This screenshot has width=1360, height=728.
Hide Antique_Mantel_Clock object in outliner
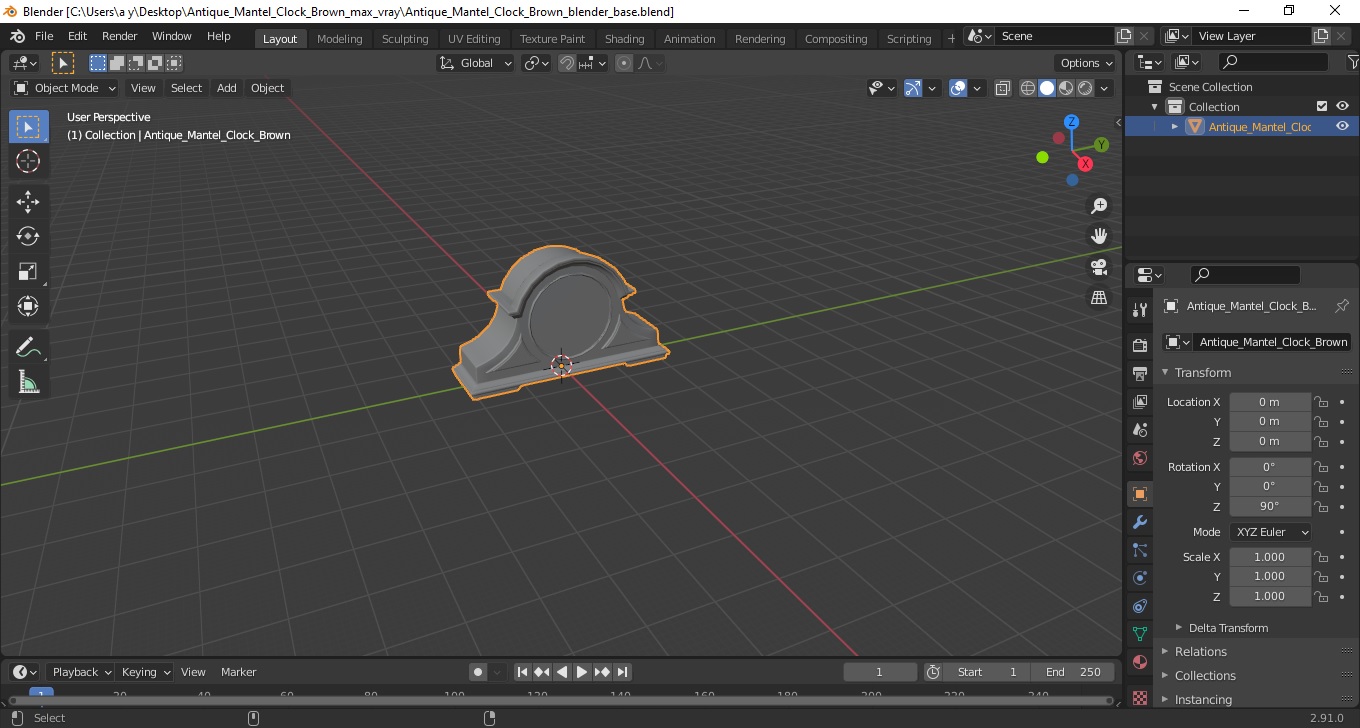pyautogui.click(x=1342, y=126)
